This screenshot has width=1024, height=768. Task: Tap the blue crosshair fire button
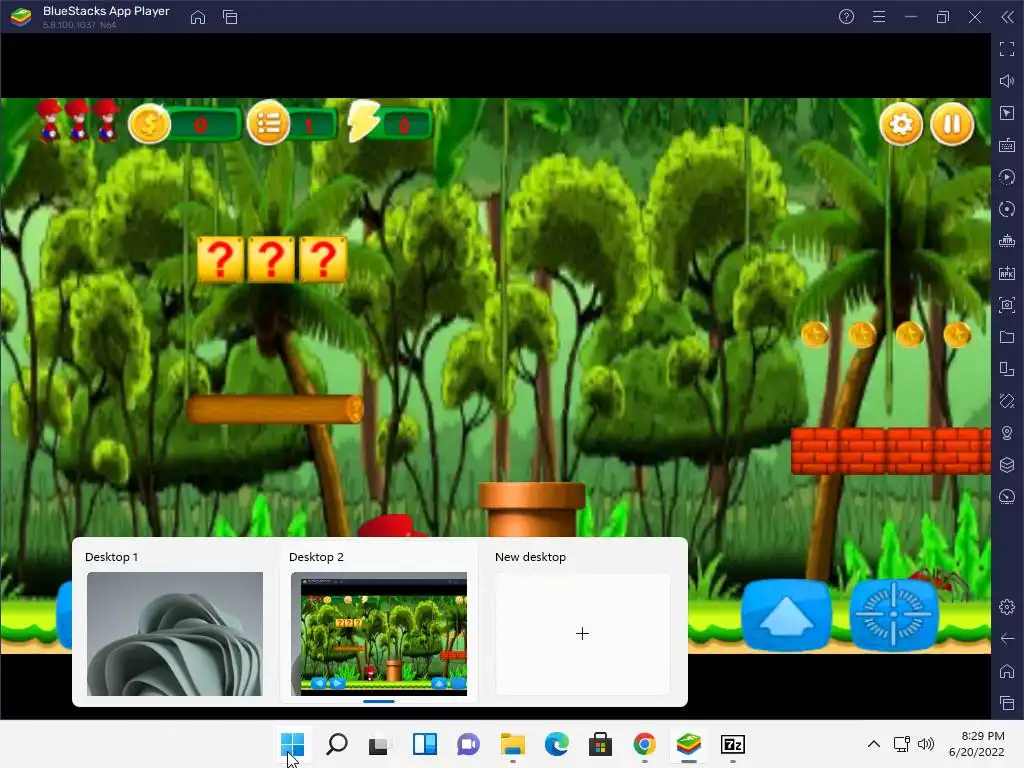click(894, 615)
